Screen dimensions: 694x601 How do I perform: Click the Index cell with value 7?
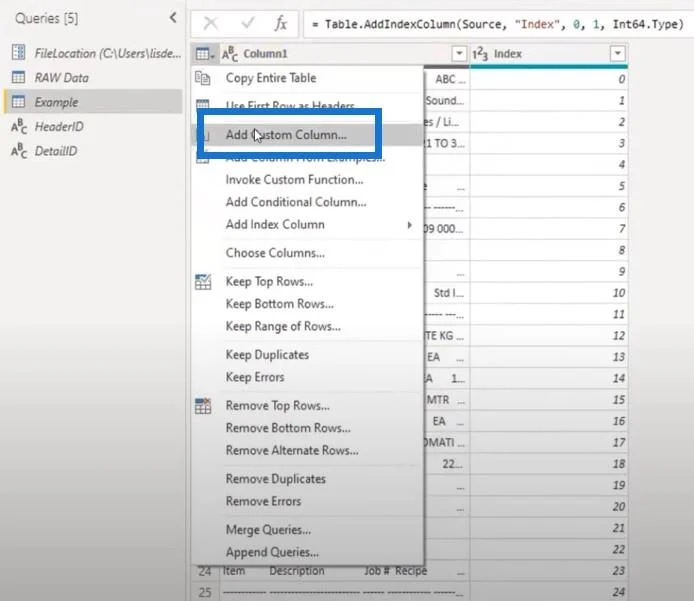[549, 229]
